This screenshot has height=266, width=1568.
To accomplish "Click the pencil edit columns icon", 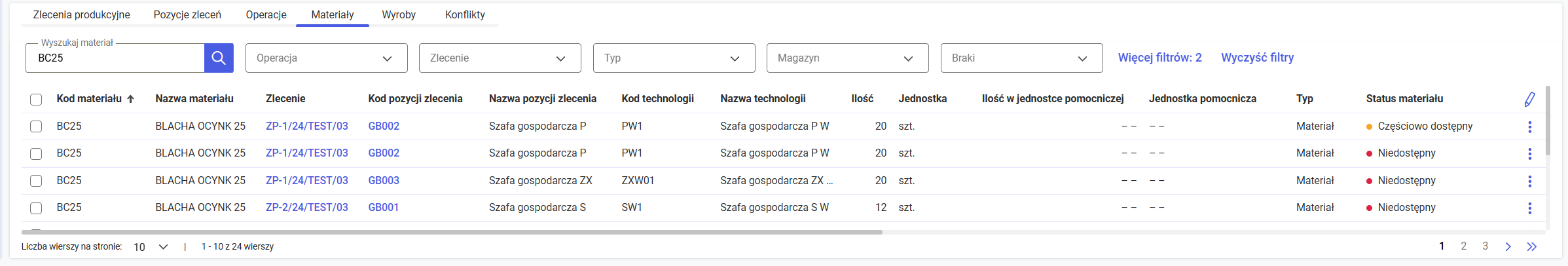I will click(1529, 99).
